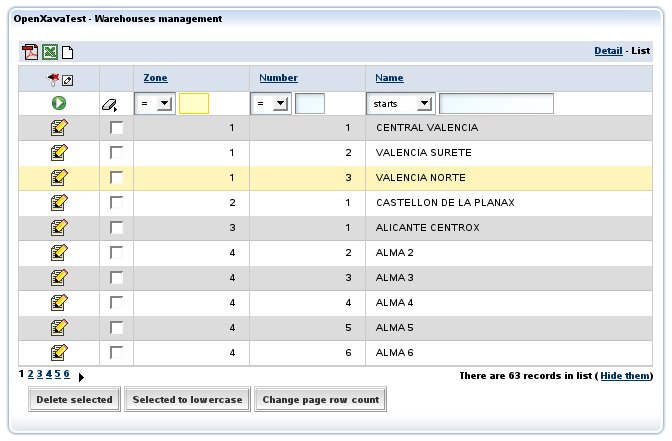This screenshot has width=672, height=441.
Task: Click the red pin customize list icon
Action: (54, 79)
